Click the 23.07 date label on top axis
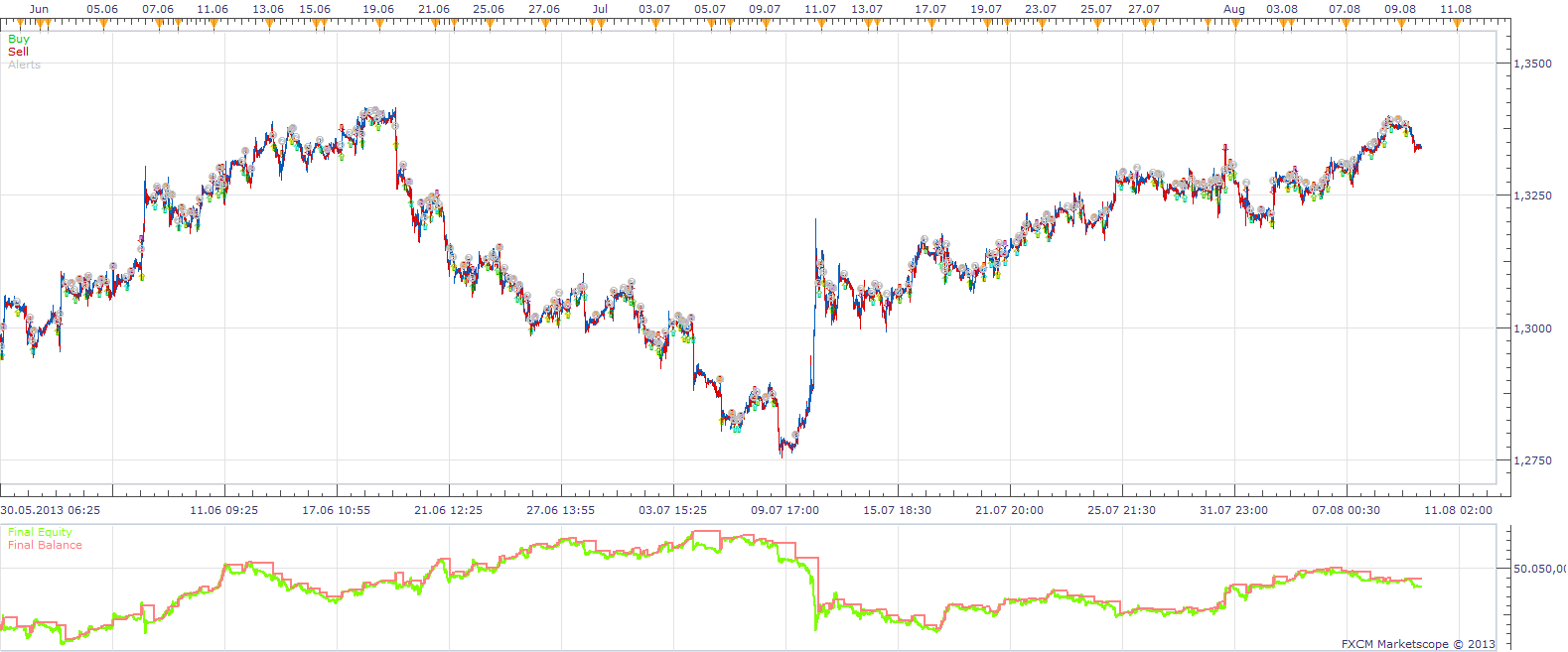 click(x=1041, y=9)
